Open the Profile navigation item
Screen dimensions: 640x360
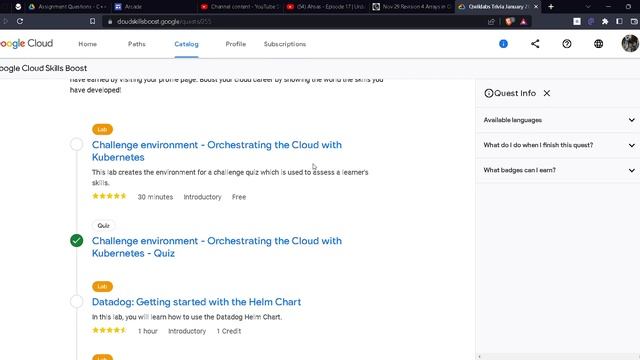(236, 44)
